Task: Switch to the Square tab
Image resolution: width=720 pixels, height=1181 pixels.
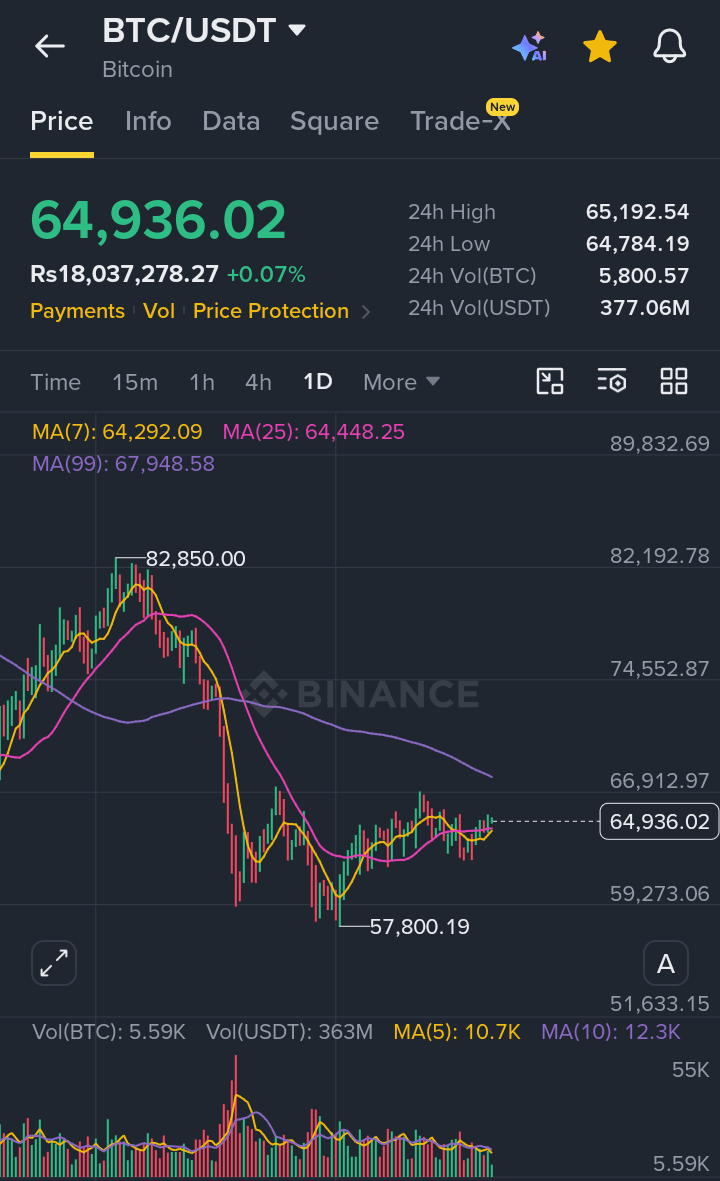Action: pos(334,121)
